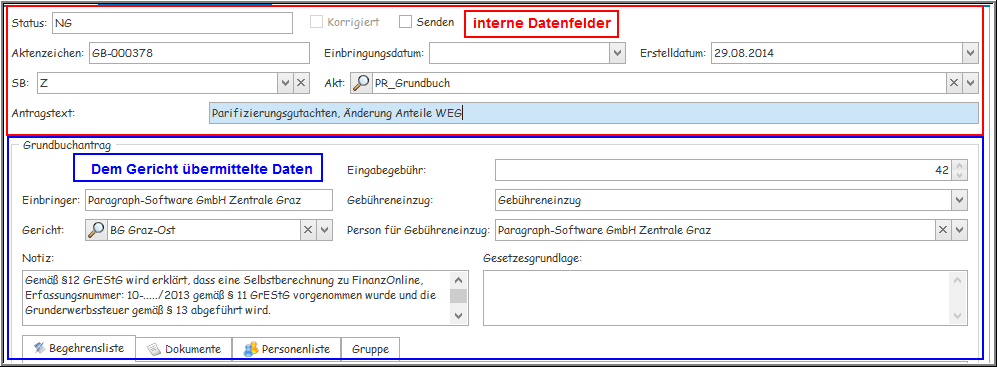
Task: Open the Personenliste tab with people icon
Action: coord(287,349)
